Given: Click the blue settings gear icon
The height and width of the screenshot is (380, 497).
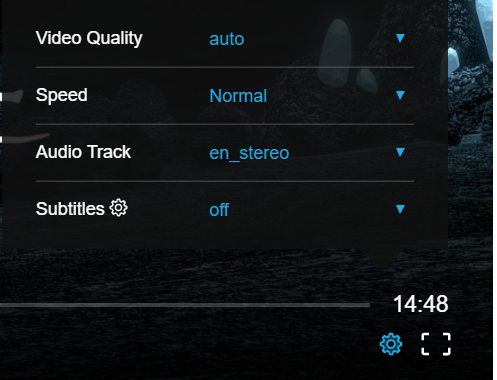Looking at the screenshot, I should [x=391, y=344].
